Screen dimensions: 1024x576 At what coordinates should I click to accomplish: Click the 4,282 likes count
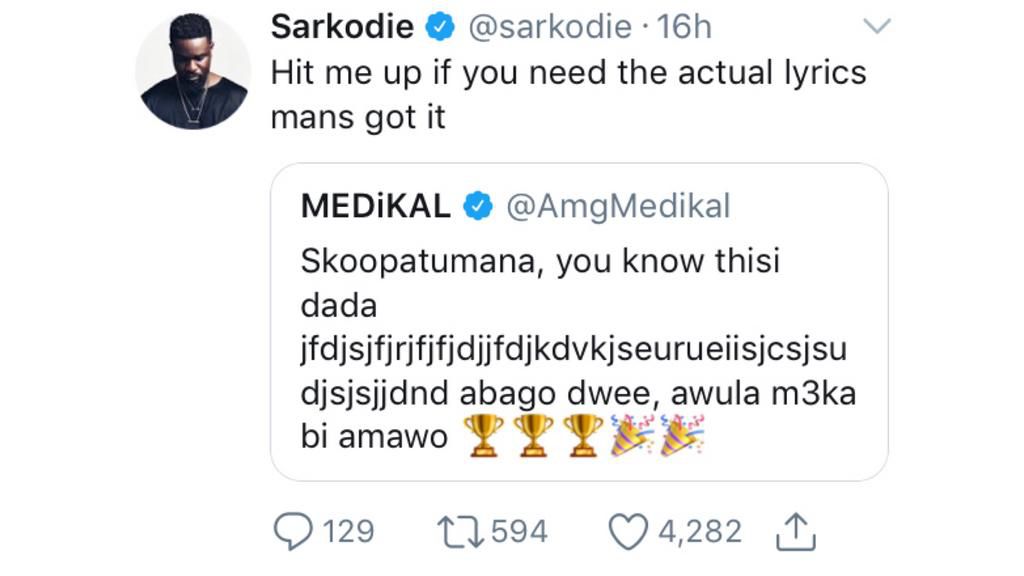(699, 531)
